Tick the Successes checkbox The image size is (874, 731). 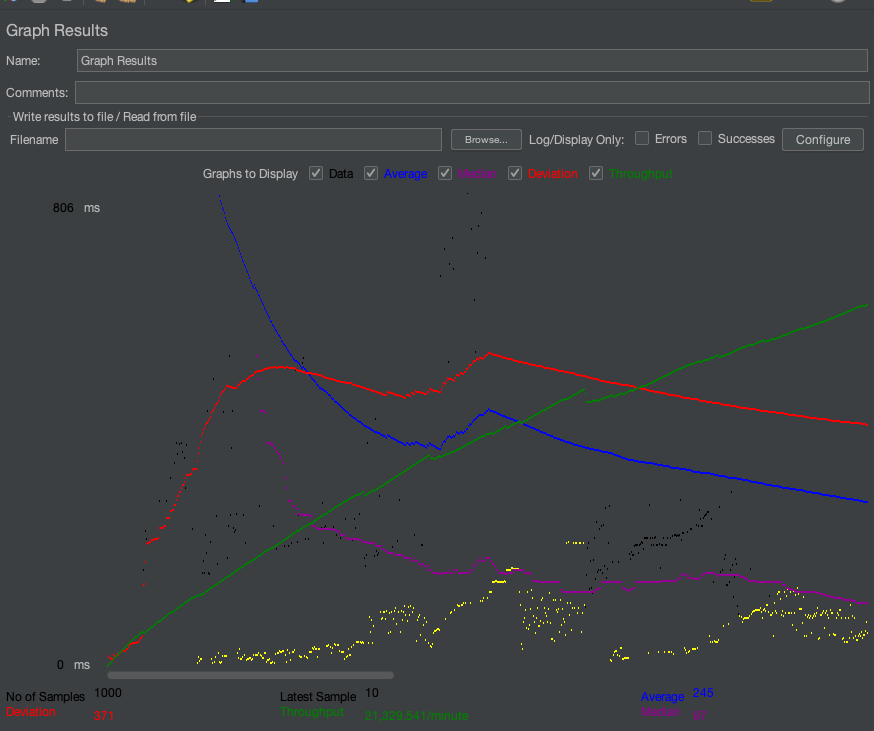(x=705, y=138)
